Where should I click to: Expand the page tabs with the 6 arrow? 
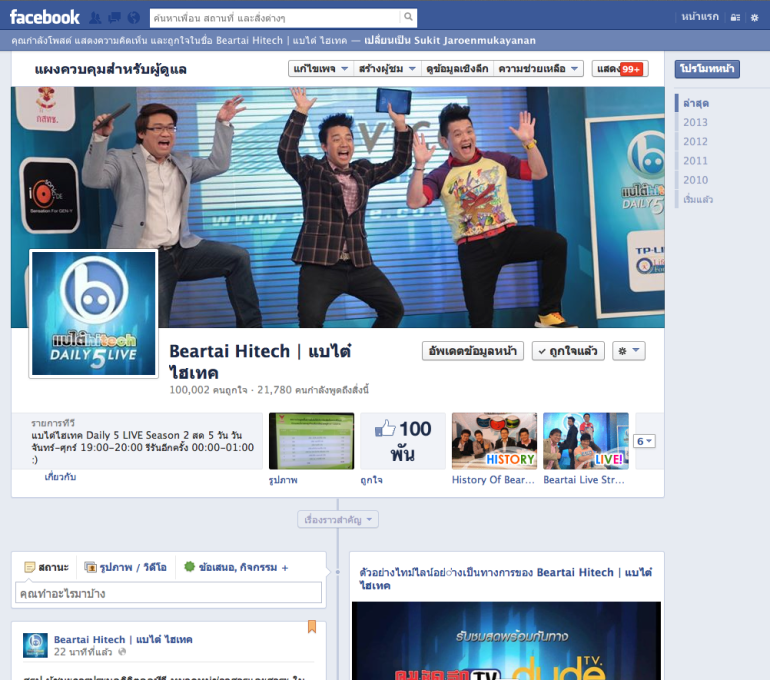(x=645, y=441)
